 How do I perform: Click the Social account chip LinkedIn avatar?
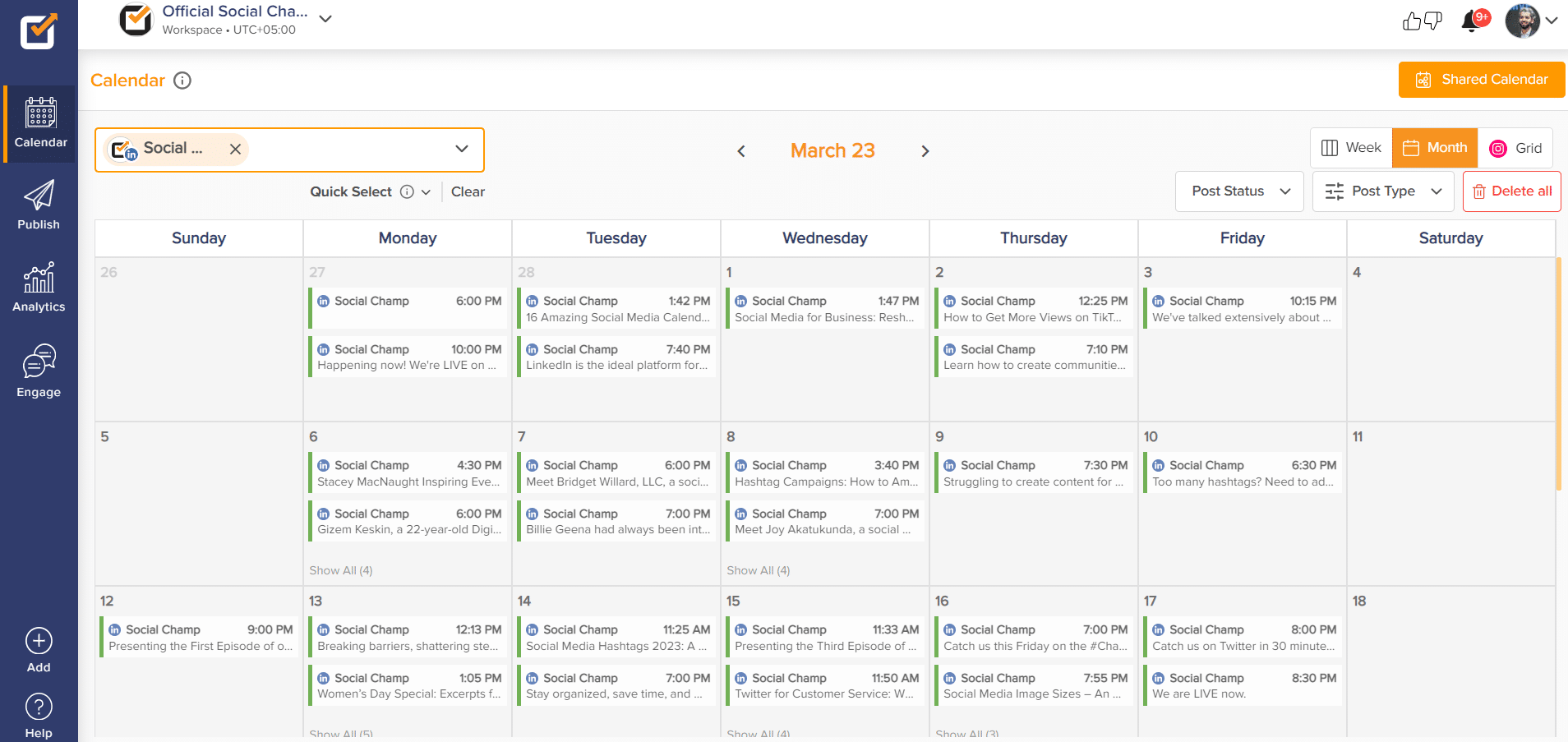click(x=124, y=149)
